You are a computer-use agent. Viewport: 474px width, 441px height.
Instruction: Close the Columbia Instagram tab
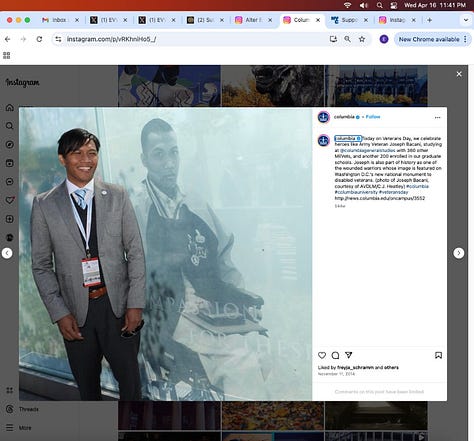click(x=318, y=20)
